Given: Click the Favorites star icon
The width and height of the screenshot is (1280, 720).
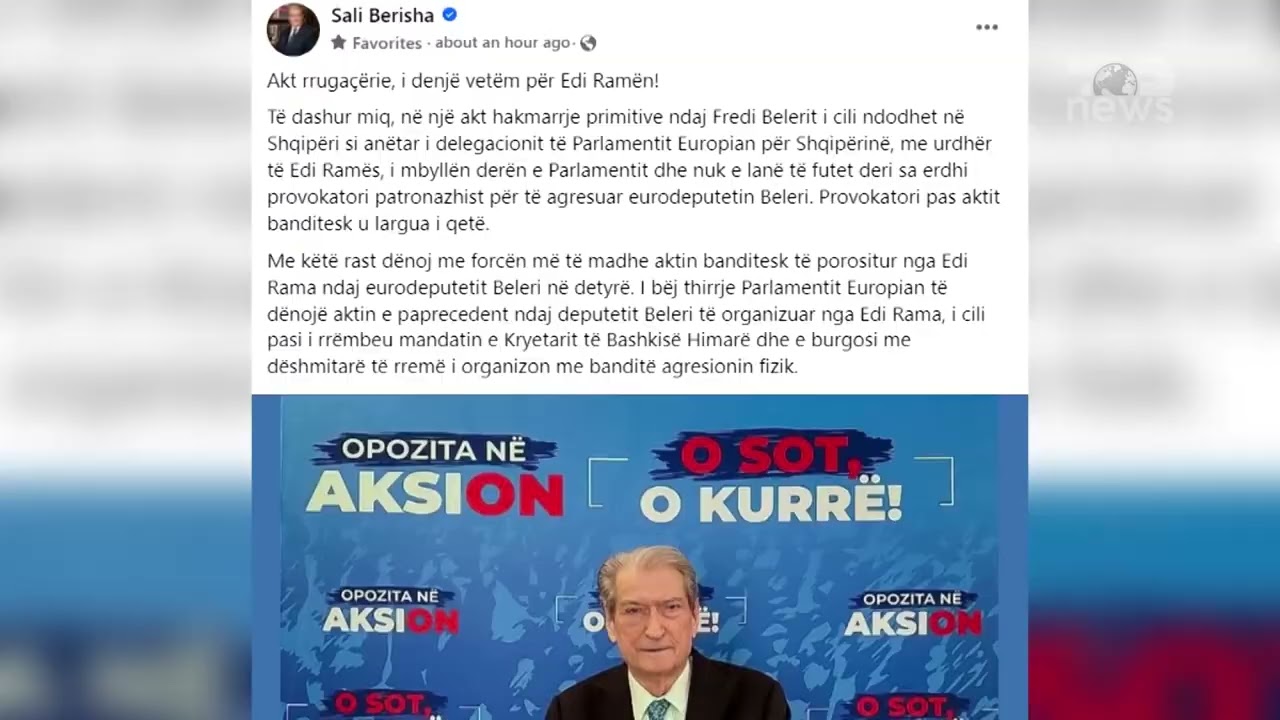Looking at the screenshot, I should click(339, 43).
